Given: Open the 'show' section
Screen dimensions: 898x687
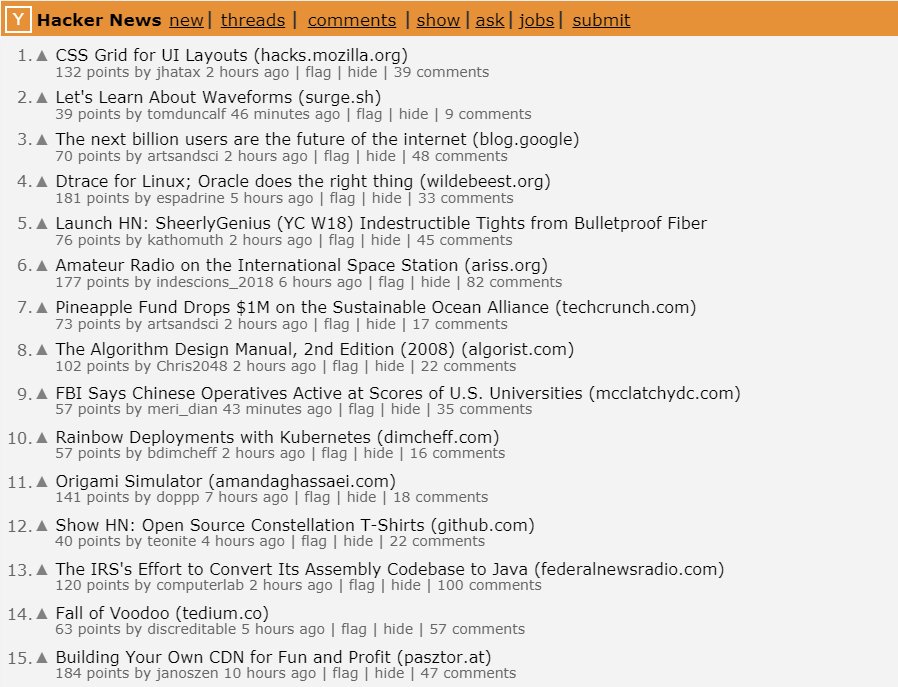Looking at the screenshot, I should coord(438,20).
